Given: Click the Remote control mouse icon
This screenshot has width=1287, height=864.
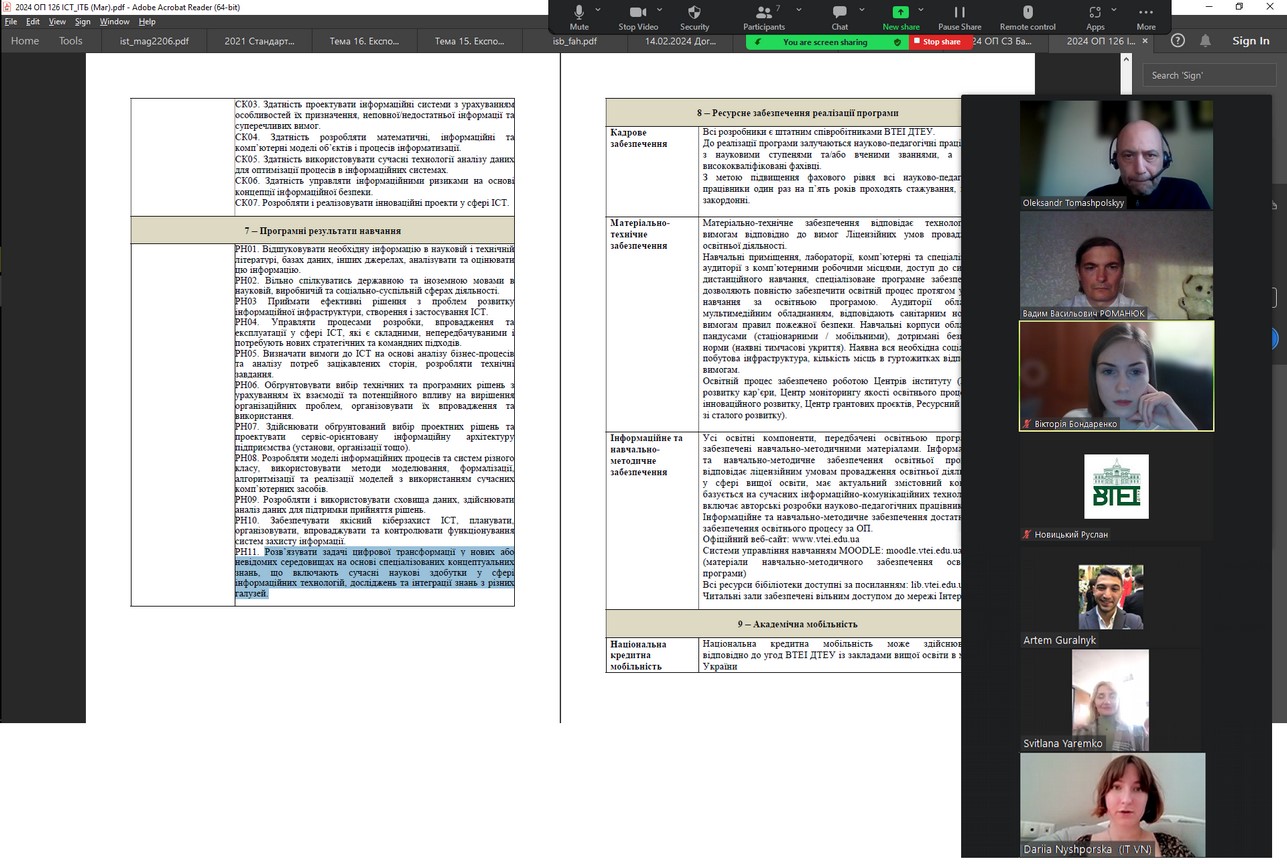Looking at the screenshot, I should pyautogui.click(x=1027, y=13).
